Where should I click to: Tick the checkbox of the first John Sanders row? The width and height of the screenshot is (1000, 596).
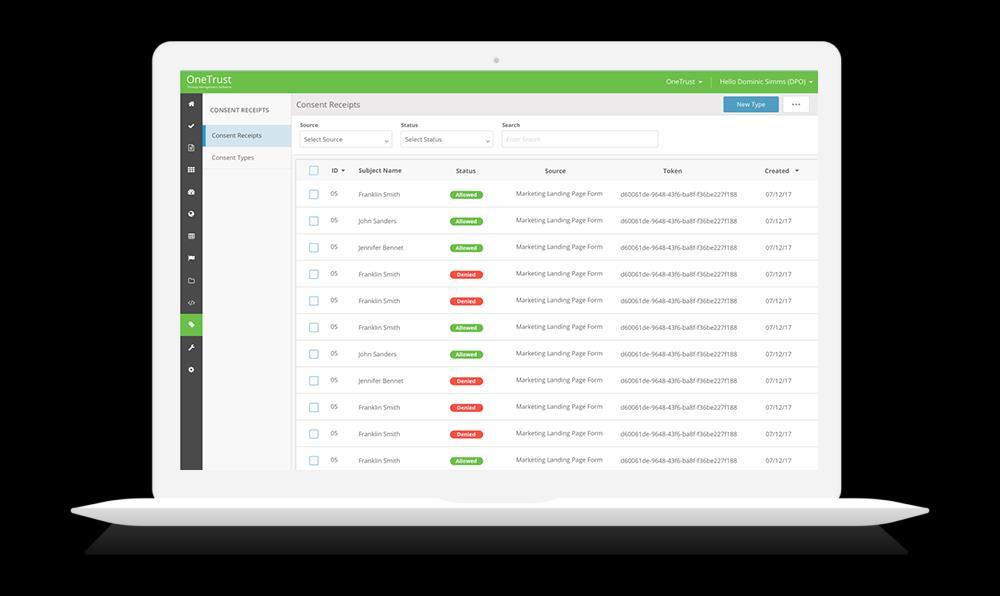point(314,221)
